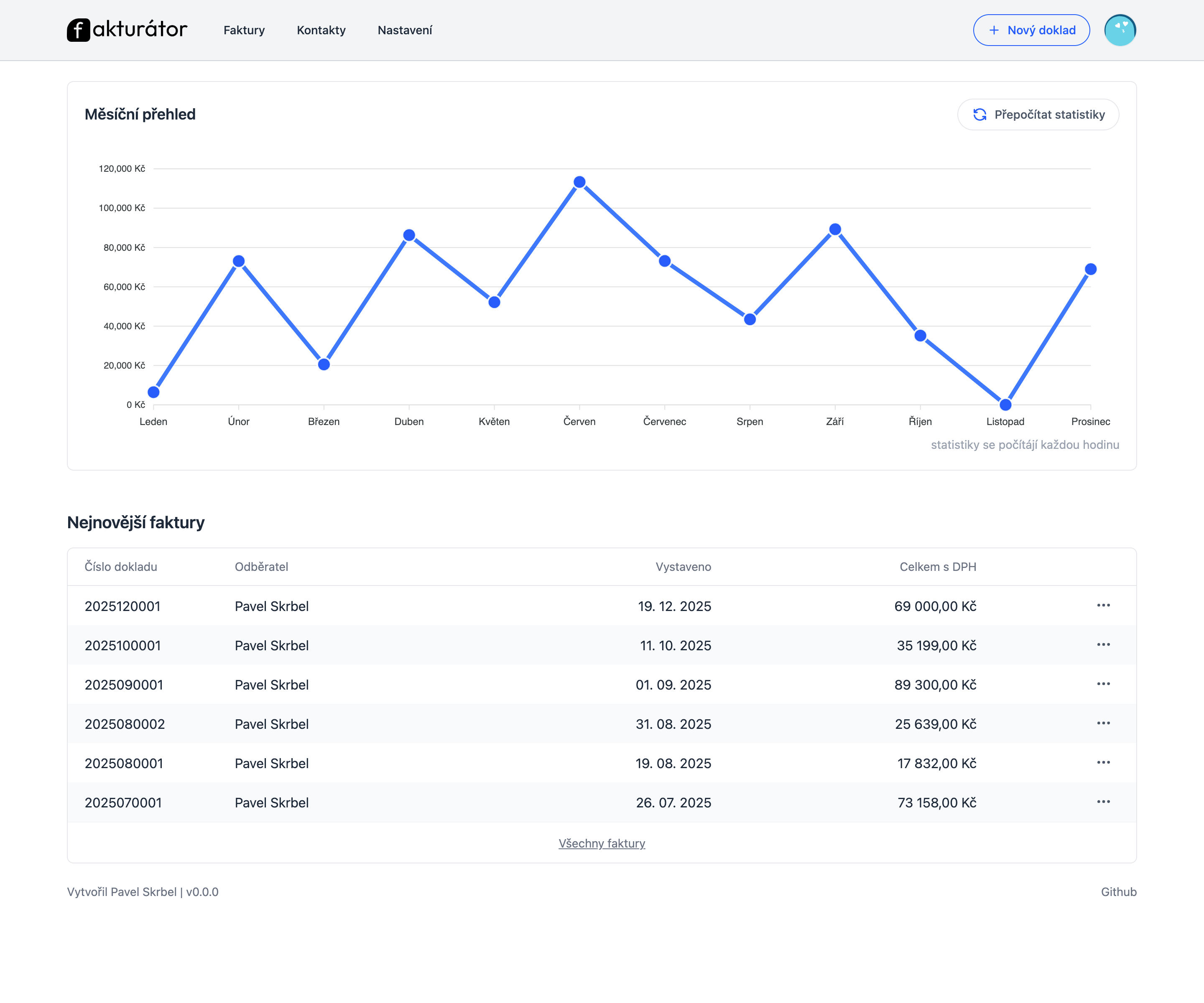Open the Github footer link
The image size is (1204, 1003).
[x=1118, y=892]
